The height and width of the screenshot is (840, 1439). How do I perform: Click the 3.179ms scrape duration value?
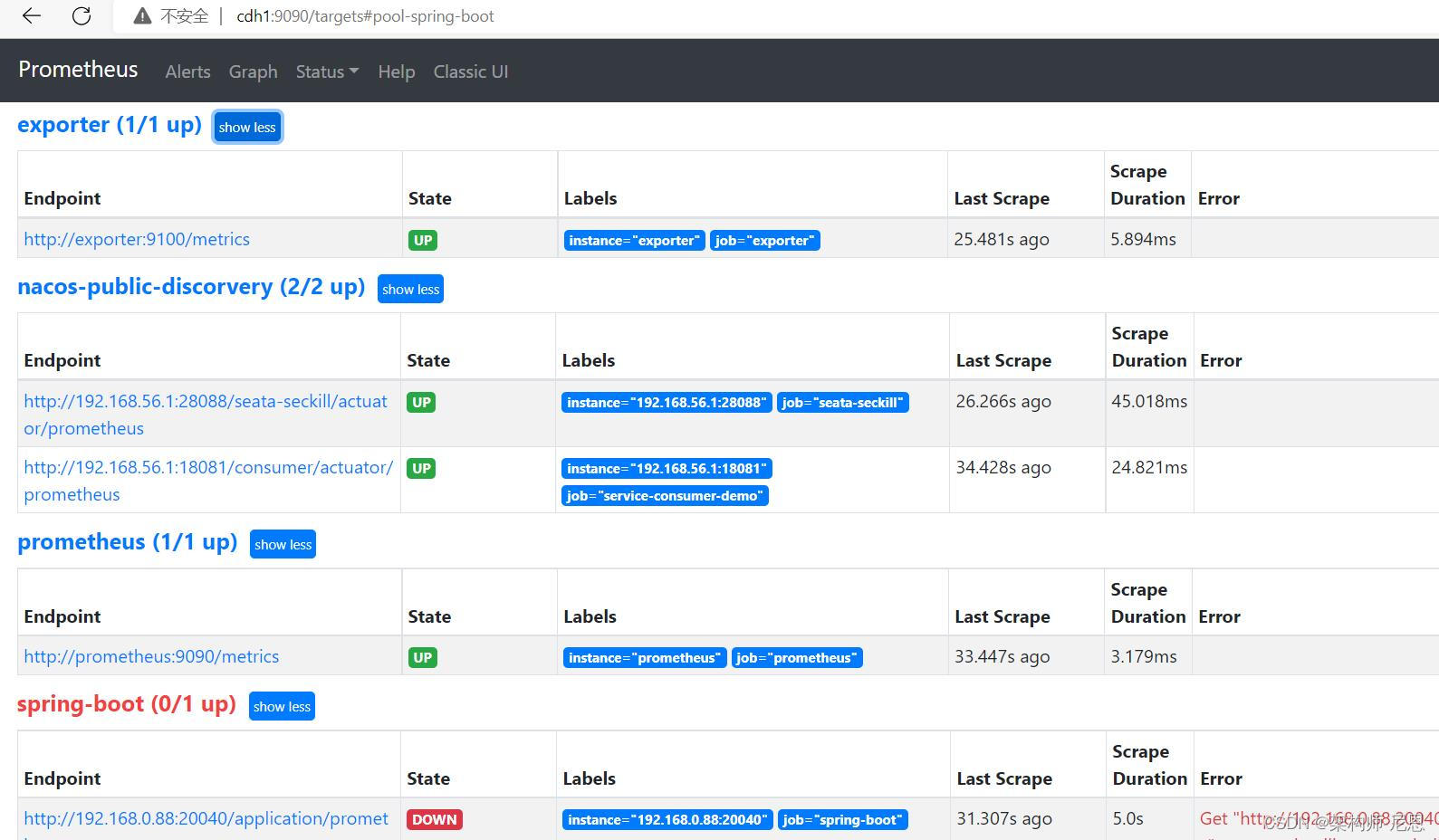click(x=1144, y=656)
